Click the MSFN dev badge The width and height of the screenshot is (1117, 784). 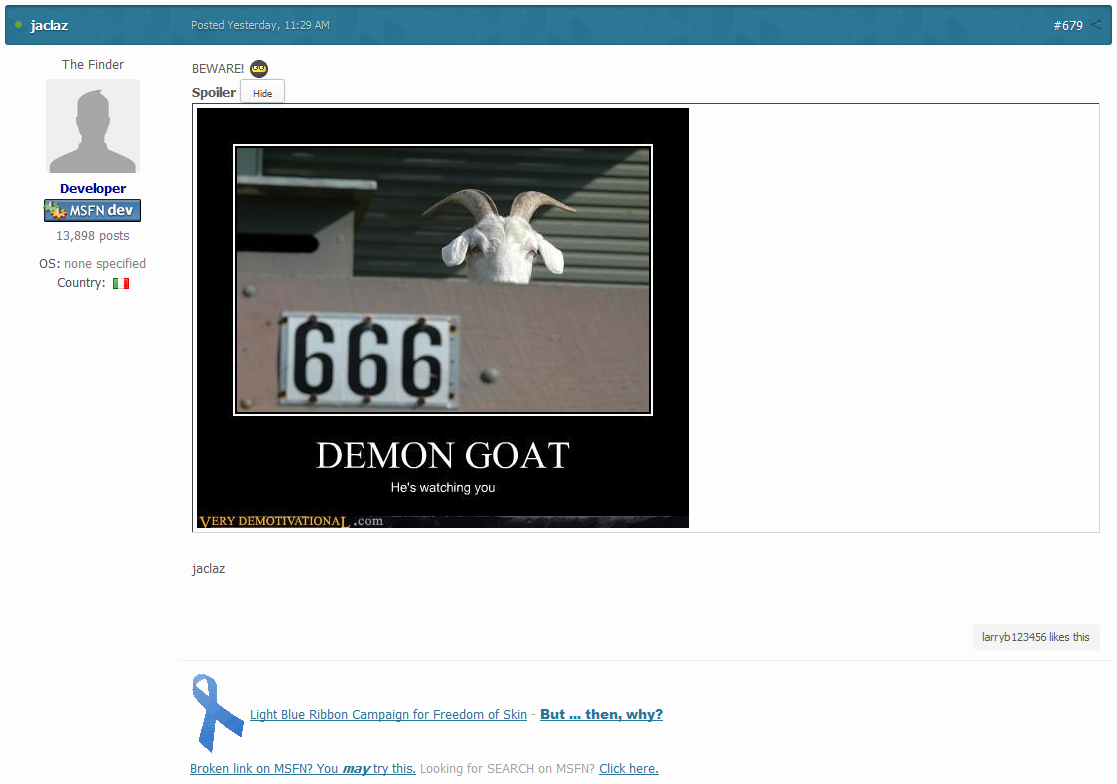tap(93, 211)
